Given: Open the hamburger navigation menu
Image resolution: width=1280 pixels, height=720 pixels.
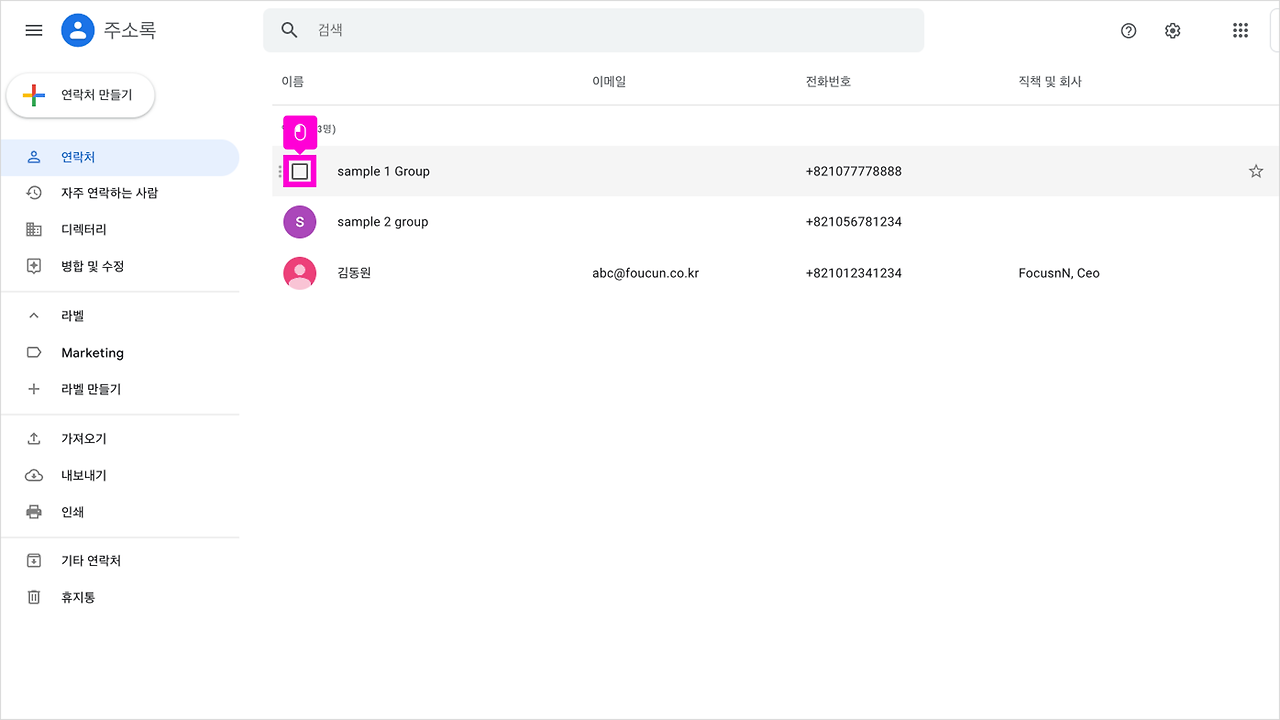Looking at the screenshot, I should (33, 29).
